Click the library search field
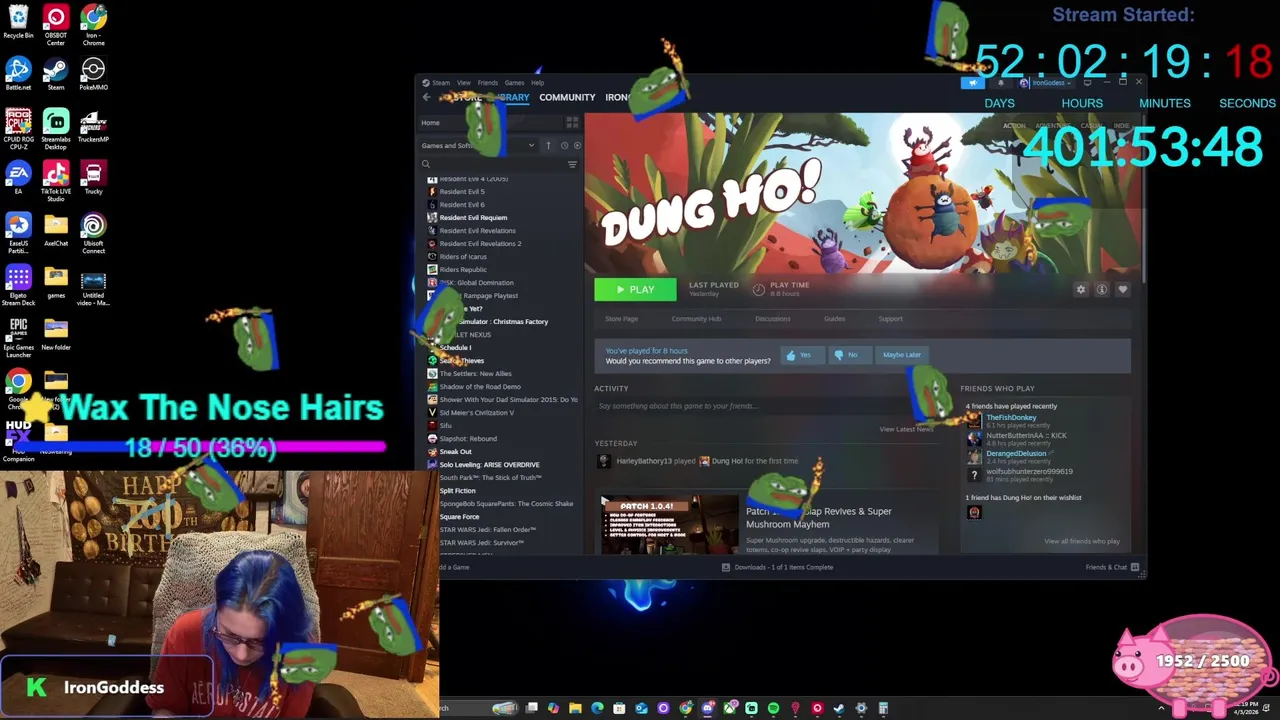Viewport: 1280px width, 720px height. point(492,164)
